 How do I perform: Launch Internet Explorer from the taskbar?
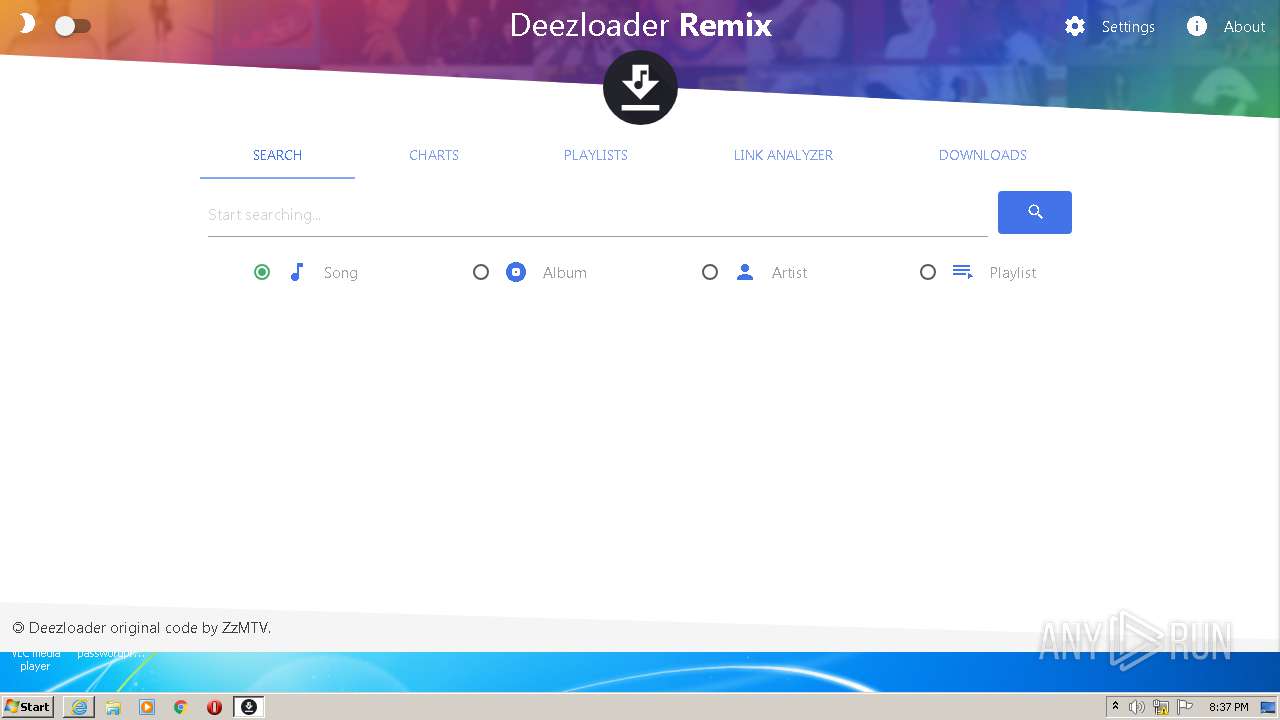[79, 707]
